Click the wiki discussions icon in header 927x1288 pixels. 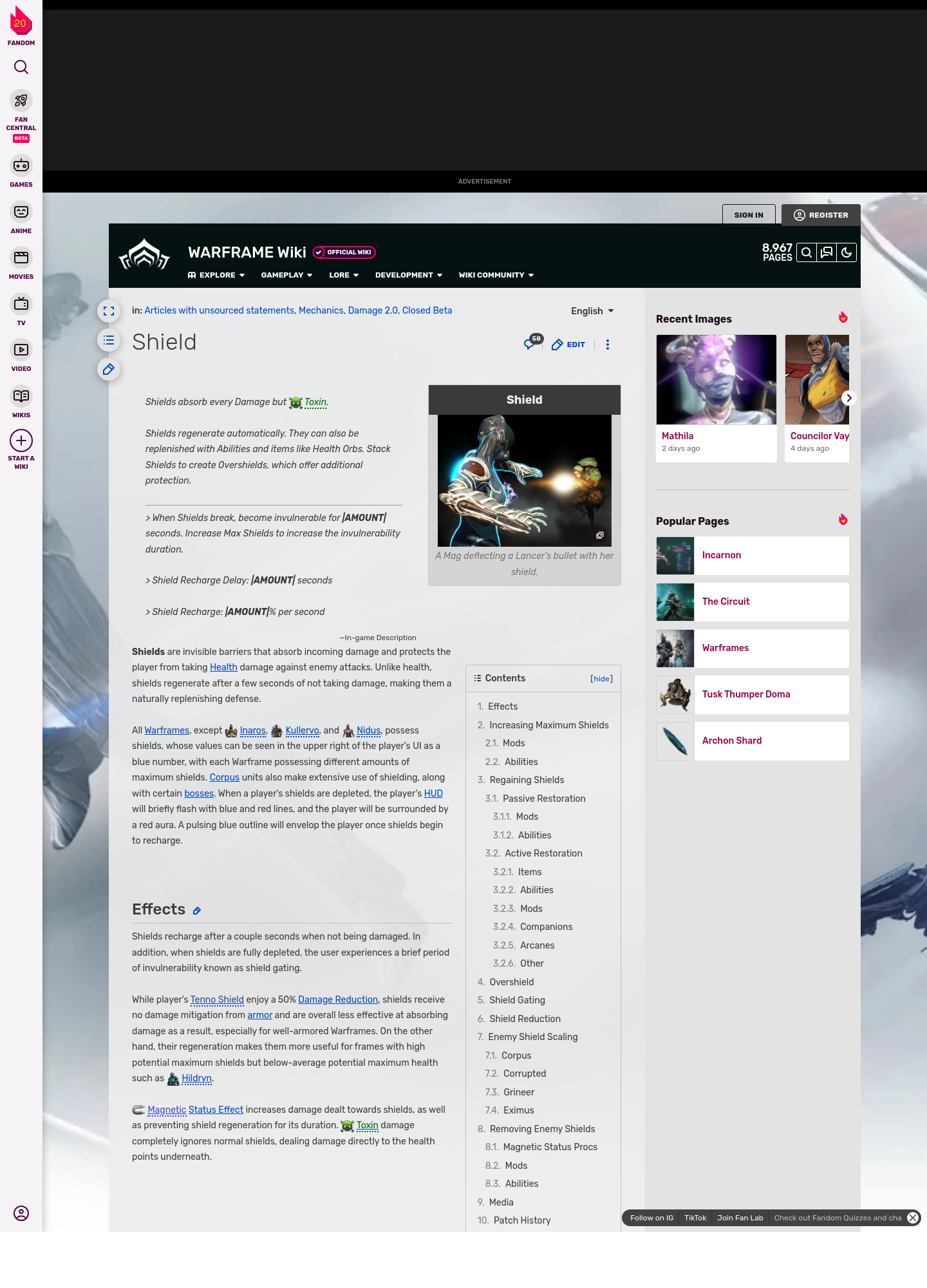pyautogui.click(x=827, y=252)
